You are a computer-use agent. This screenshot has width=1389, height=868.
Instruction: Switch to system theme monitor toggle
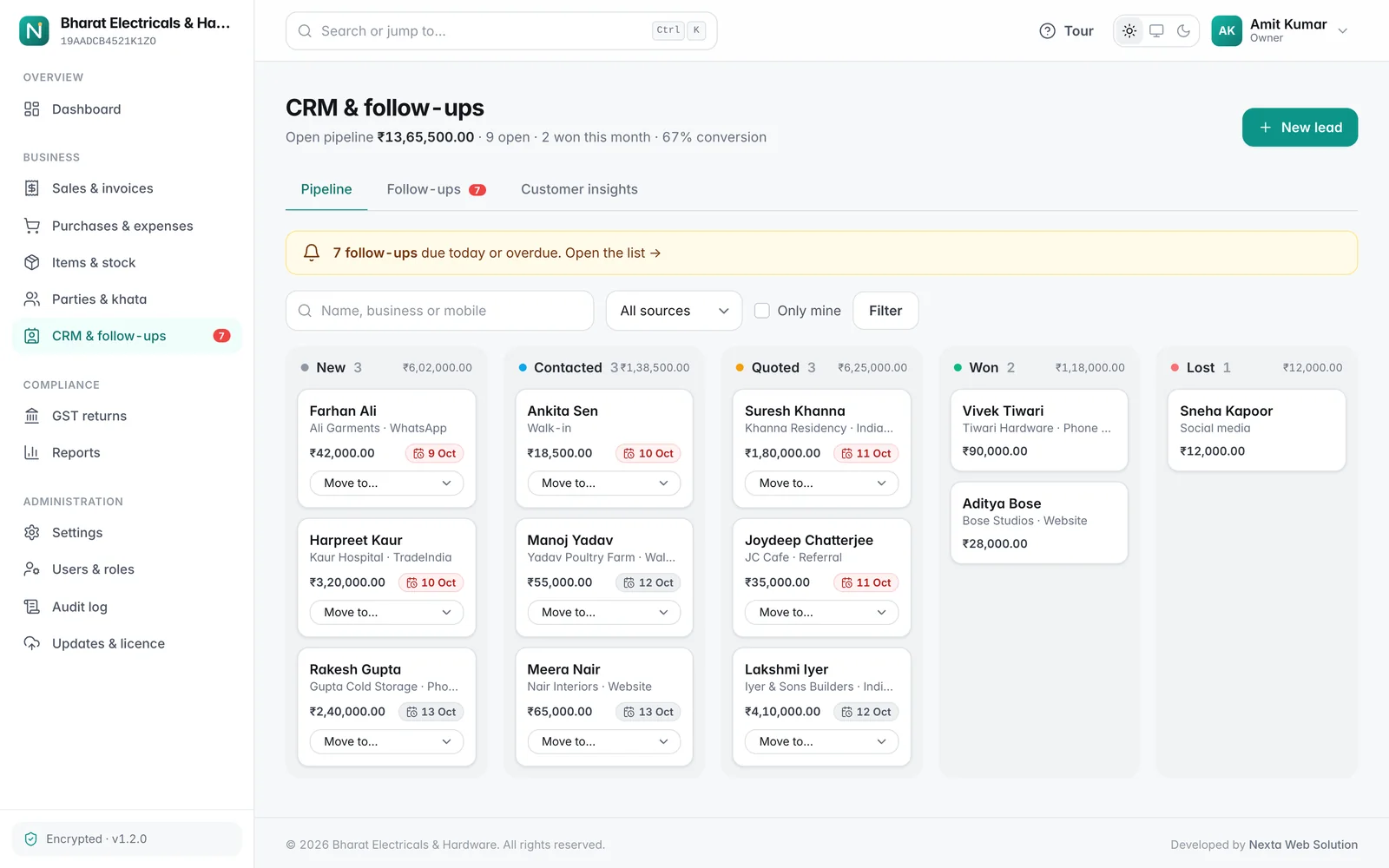coord(1156,31)
